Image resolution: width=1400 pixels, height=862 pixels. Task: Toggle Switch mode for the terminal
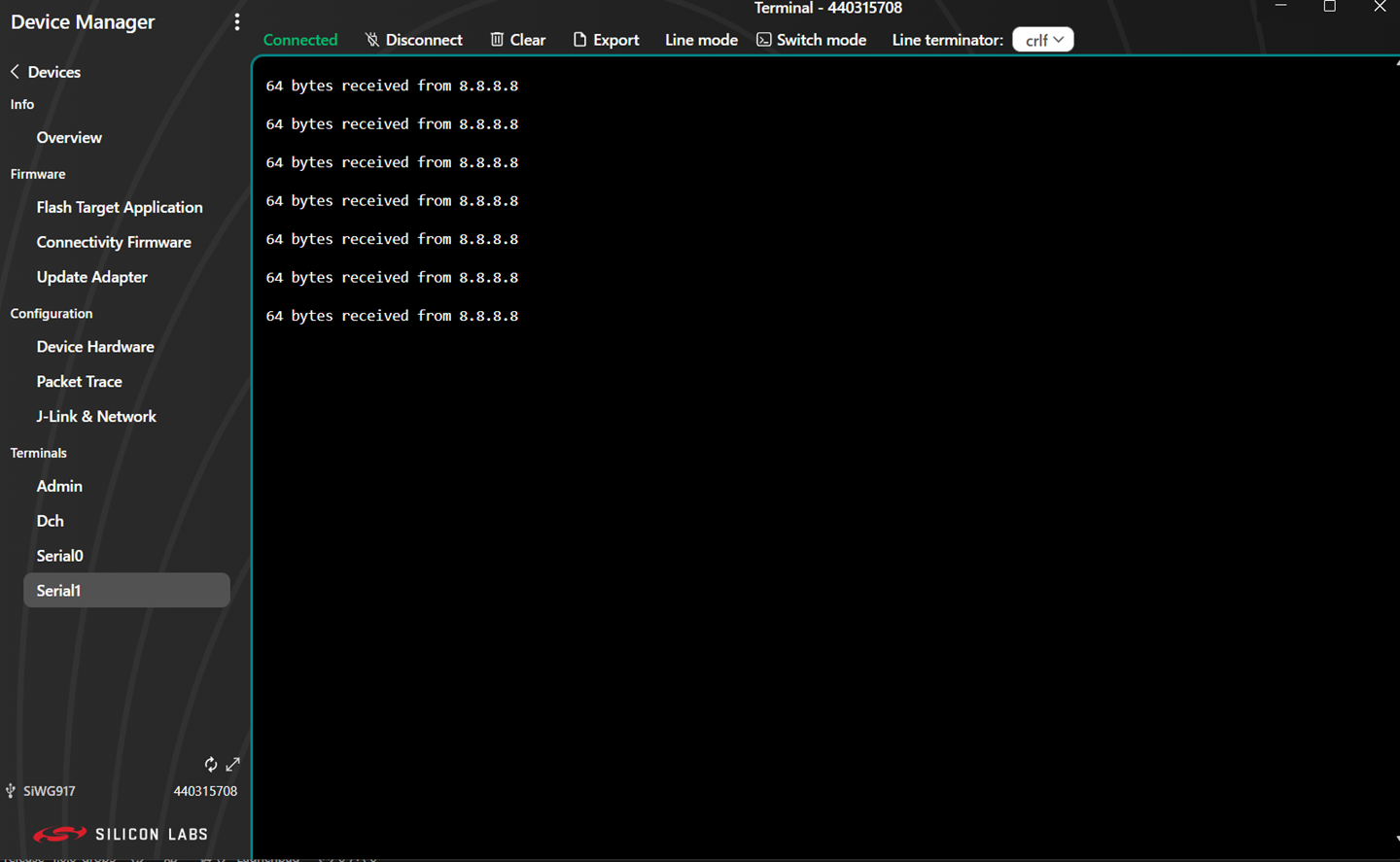point(811,40)
